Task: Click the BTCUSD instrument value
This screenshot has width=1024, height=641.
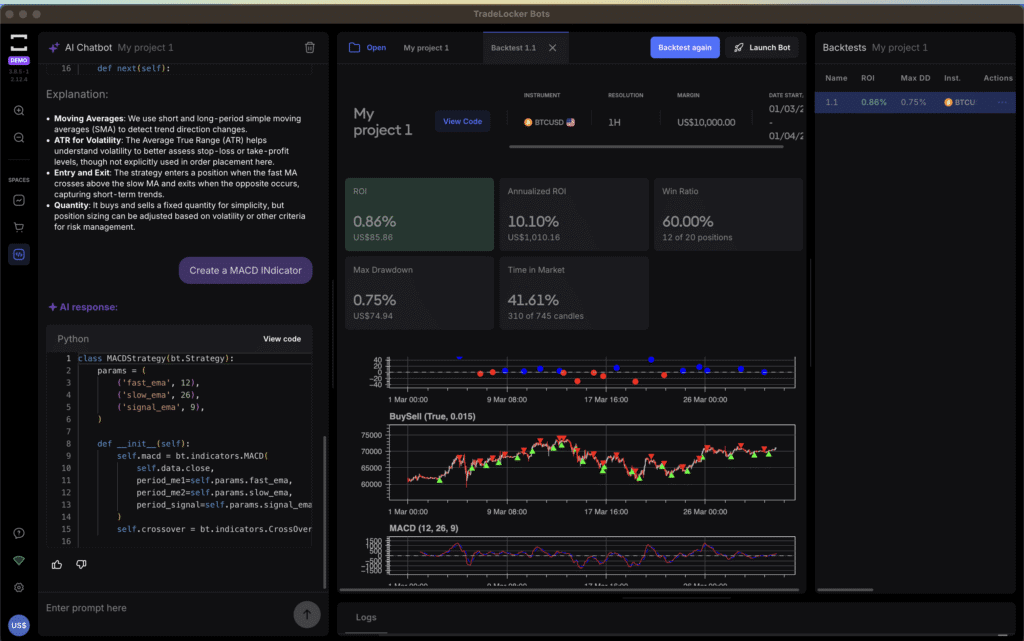Action: [x=549, y=122]
